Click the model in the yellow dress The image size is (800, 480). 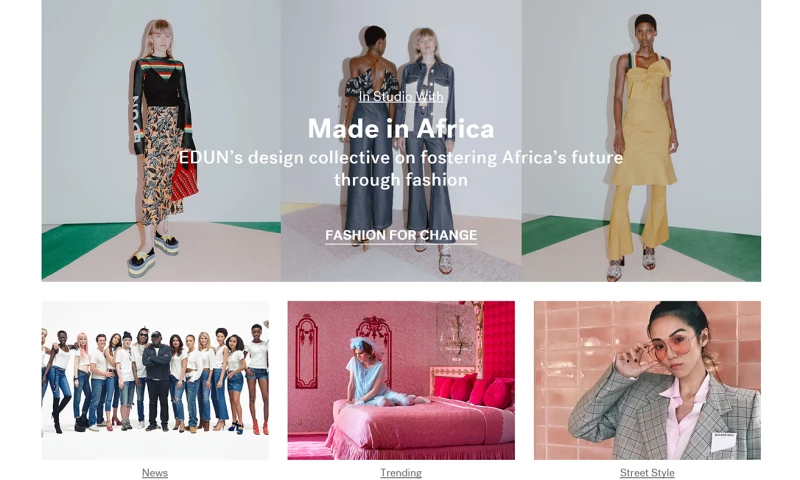(x=643, y=148)
